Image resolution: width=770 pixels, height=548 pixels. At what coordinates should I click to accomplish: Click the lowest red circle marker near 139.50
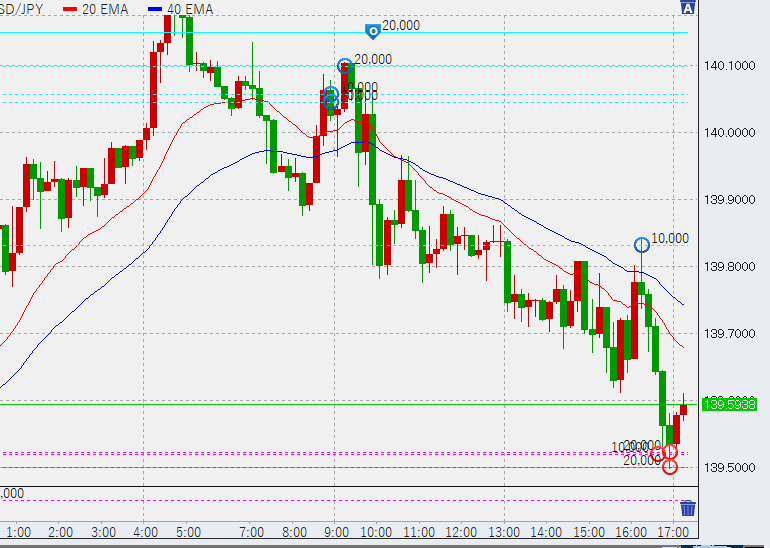click(x=670, y=466)
